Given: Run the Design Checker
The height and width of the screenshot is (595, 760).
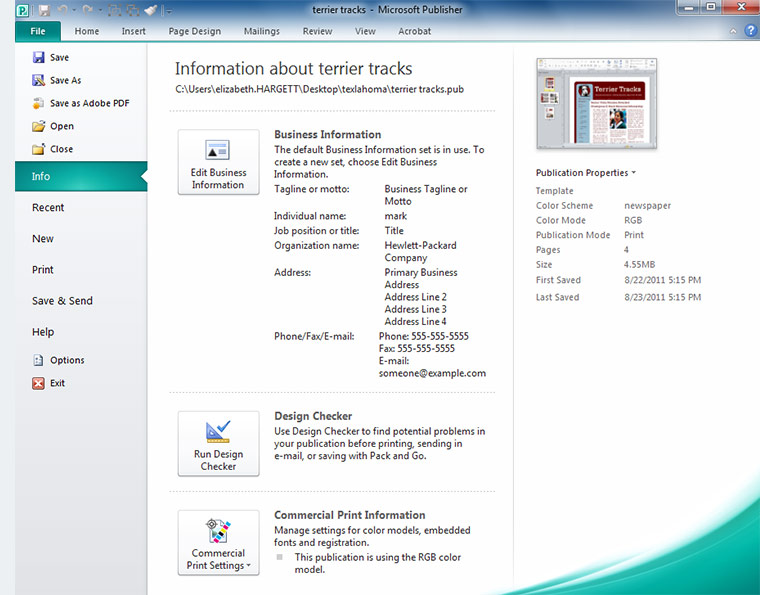Looking at the screenshot, I should [x=218, y=444].
